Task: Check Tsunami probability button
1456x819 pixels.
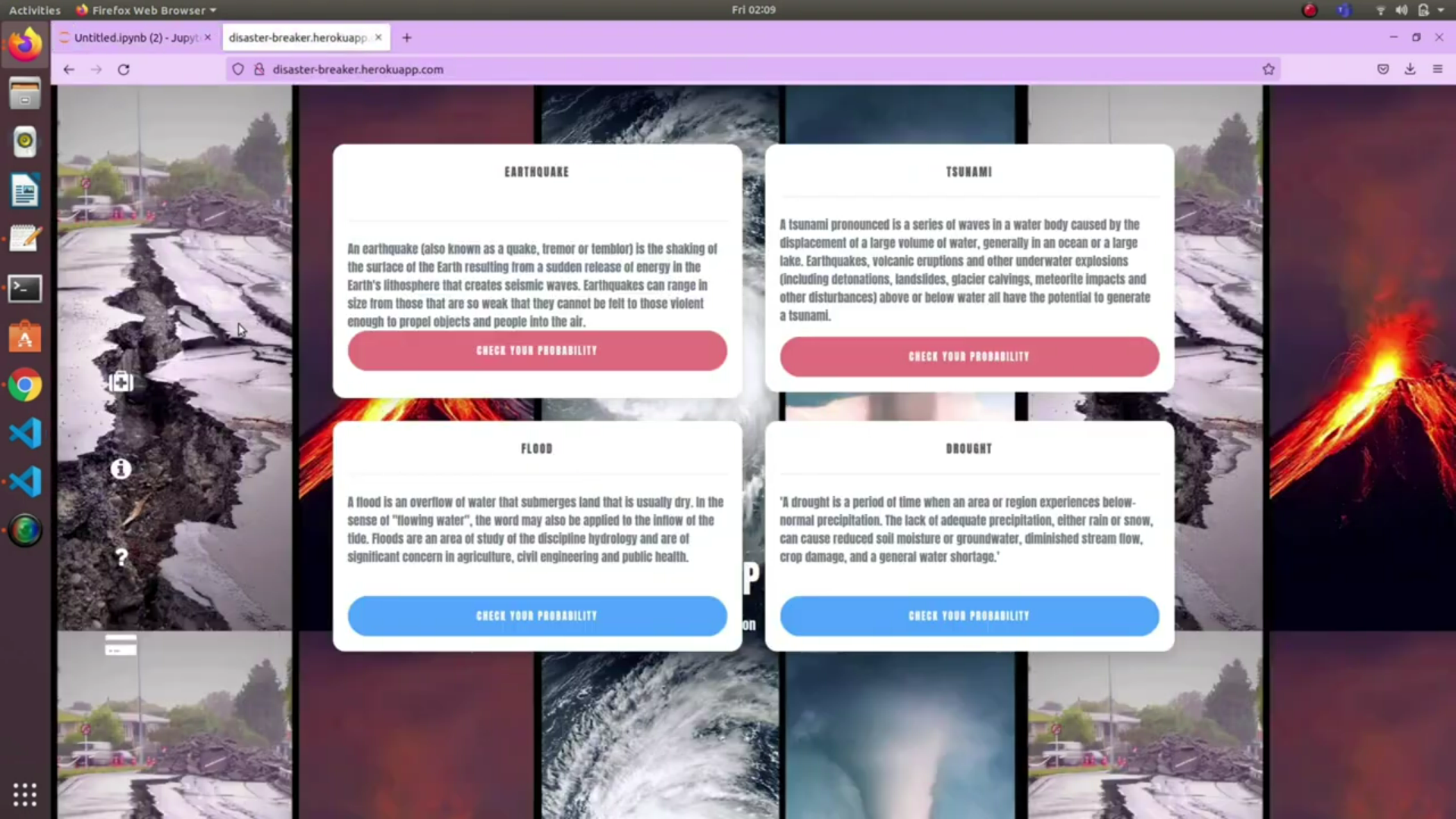Action: point(969,356)
